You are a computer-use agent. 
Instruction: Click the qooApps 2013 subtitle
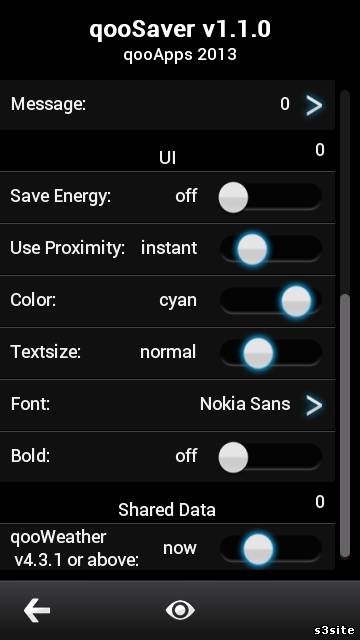click(x=180, y=55)
